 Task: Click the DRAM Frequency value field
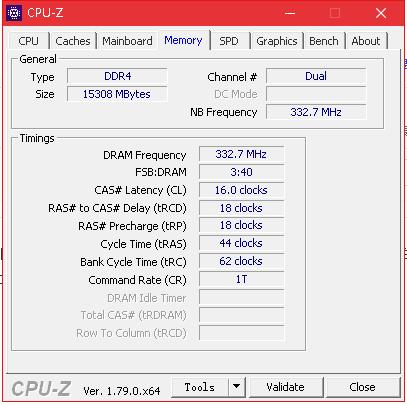241,154
